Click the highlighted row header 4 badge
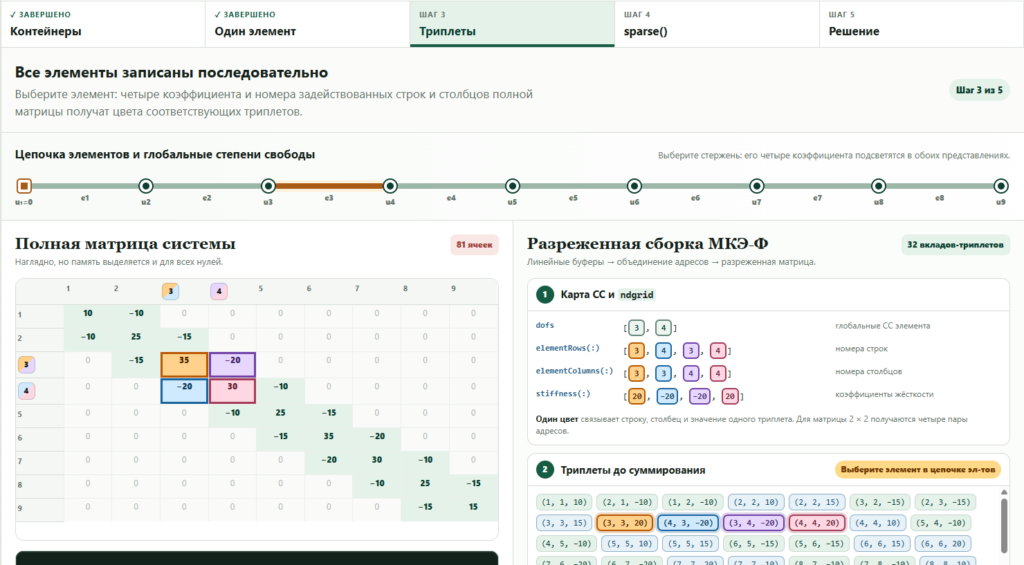The width and height of the screenshot is (1024, 565). coord(26,391)
